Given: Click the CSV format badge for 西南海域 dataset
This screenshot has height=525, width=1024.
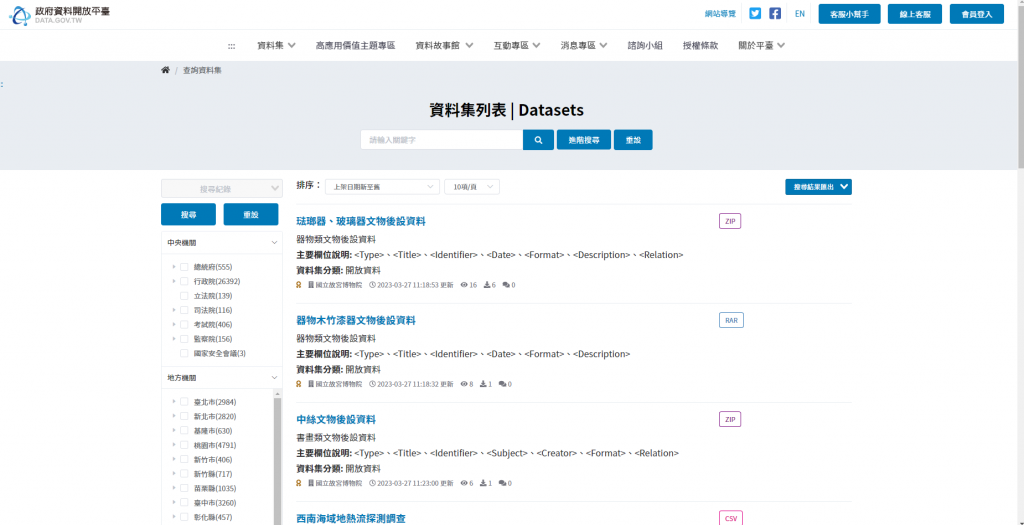Looking at the screenshot, I should 731,518.
